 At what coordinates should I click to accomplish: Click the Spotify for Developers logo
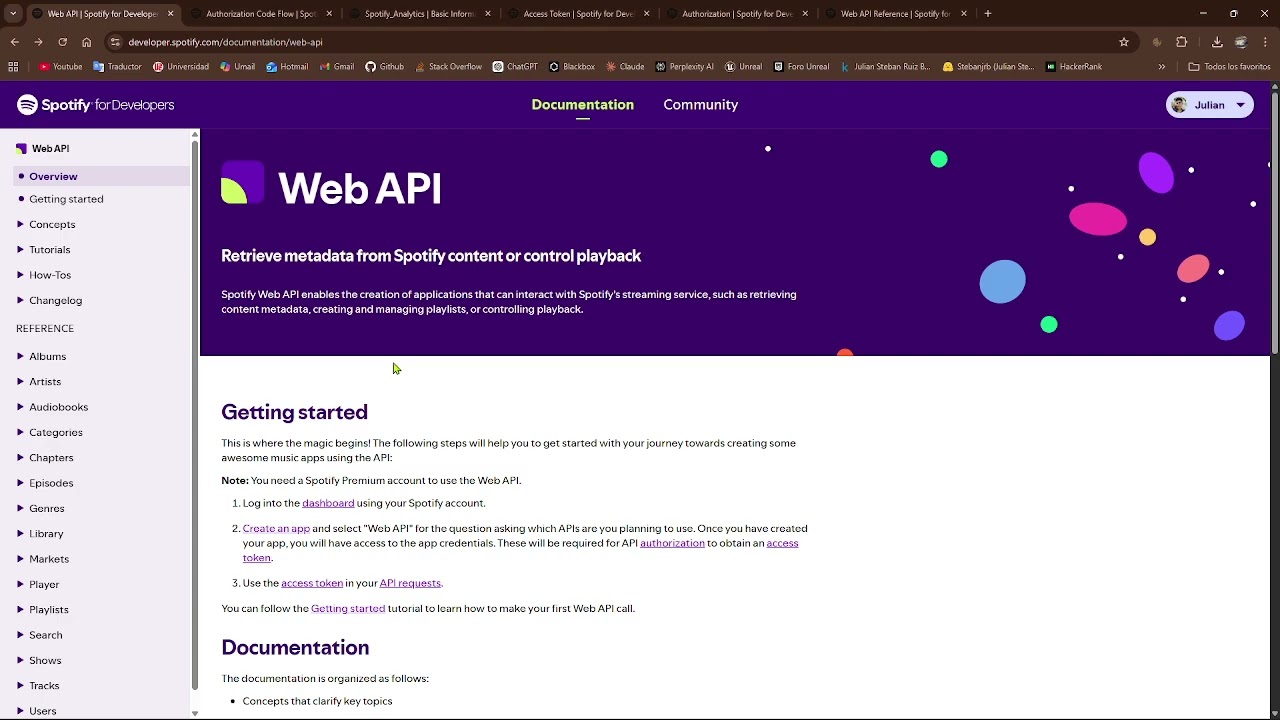(x=95, y=105)
